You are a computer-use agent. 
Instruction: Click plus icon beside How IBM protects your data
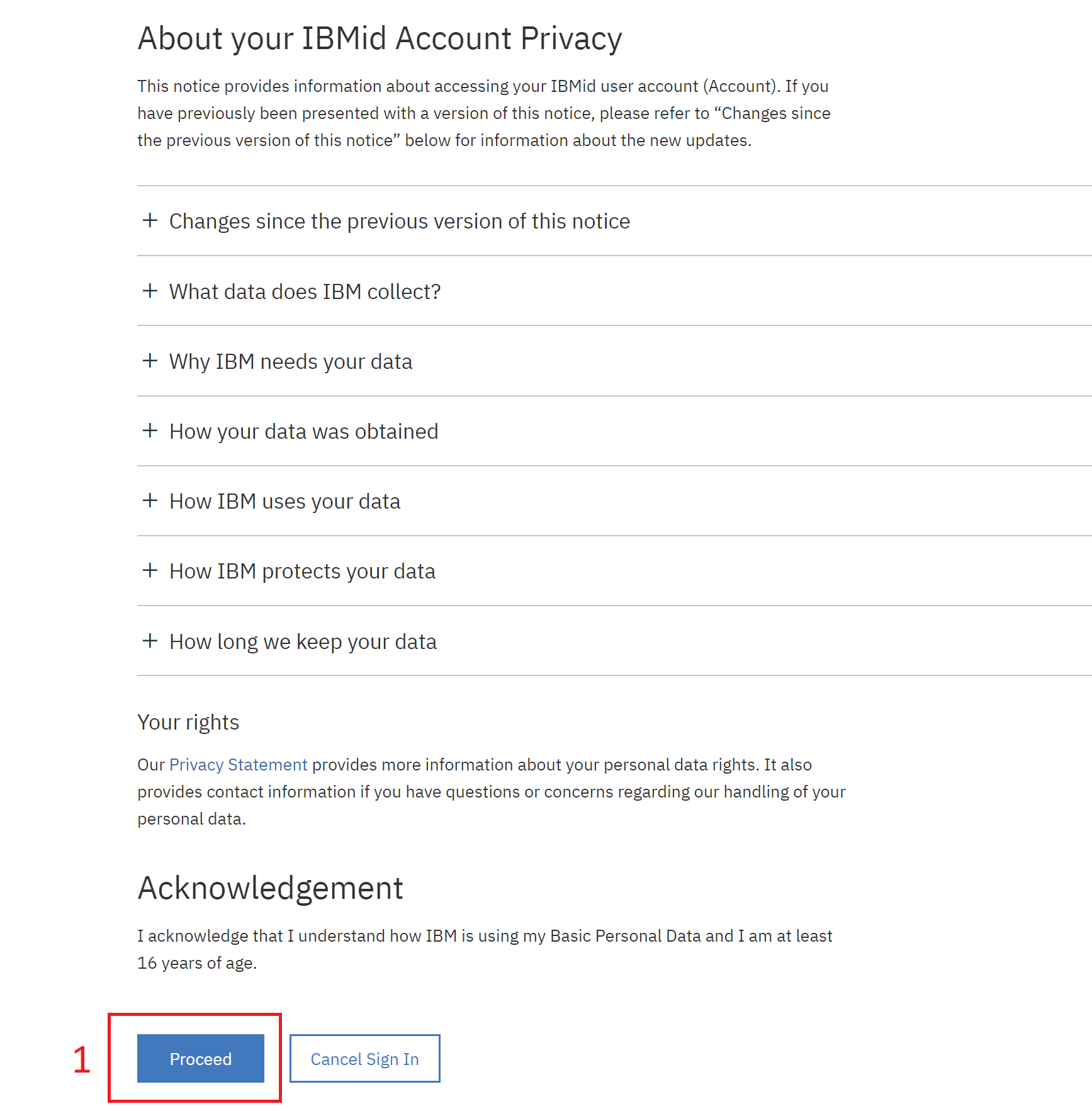pos(150,570)
